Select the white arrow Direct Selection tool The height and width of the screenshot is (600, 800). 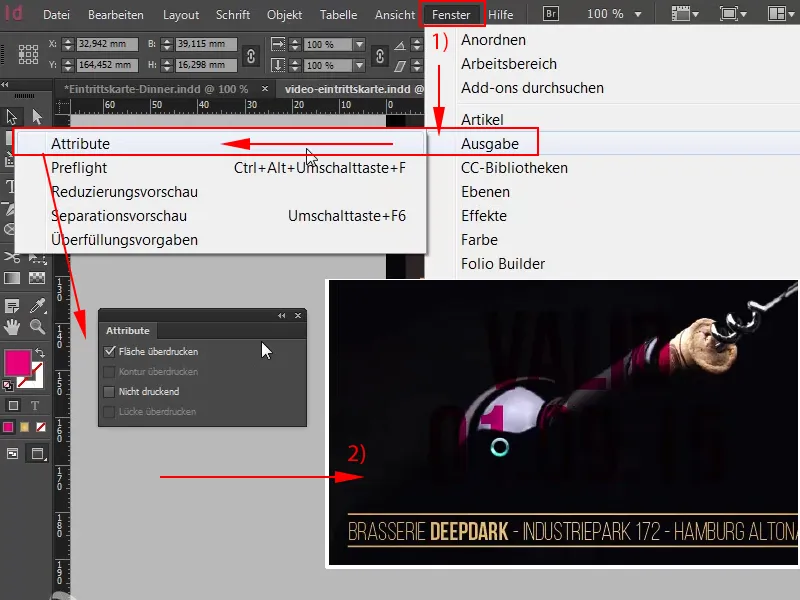coord(37,117)
